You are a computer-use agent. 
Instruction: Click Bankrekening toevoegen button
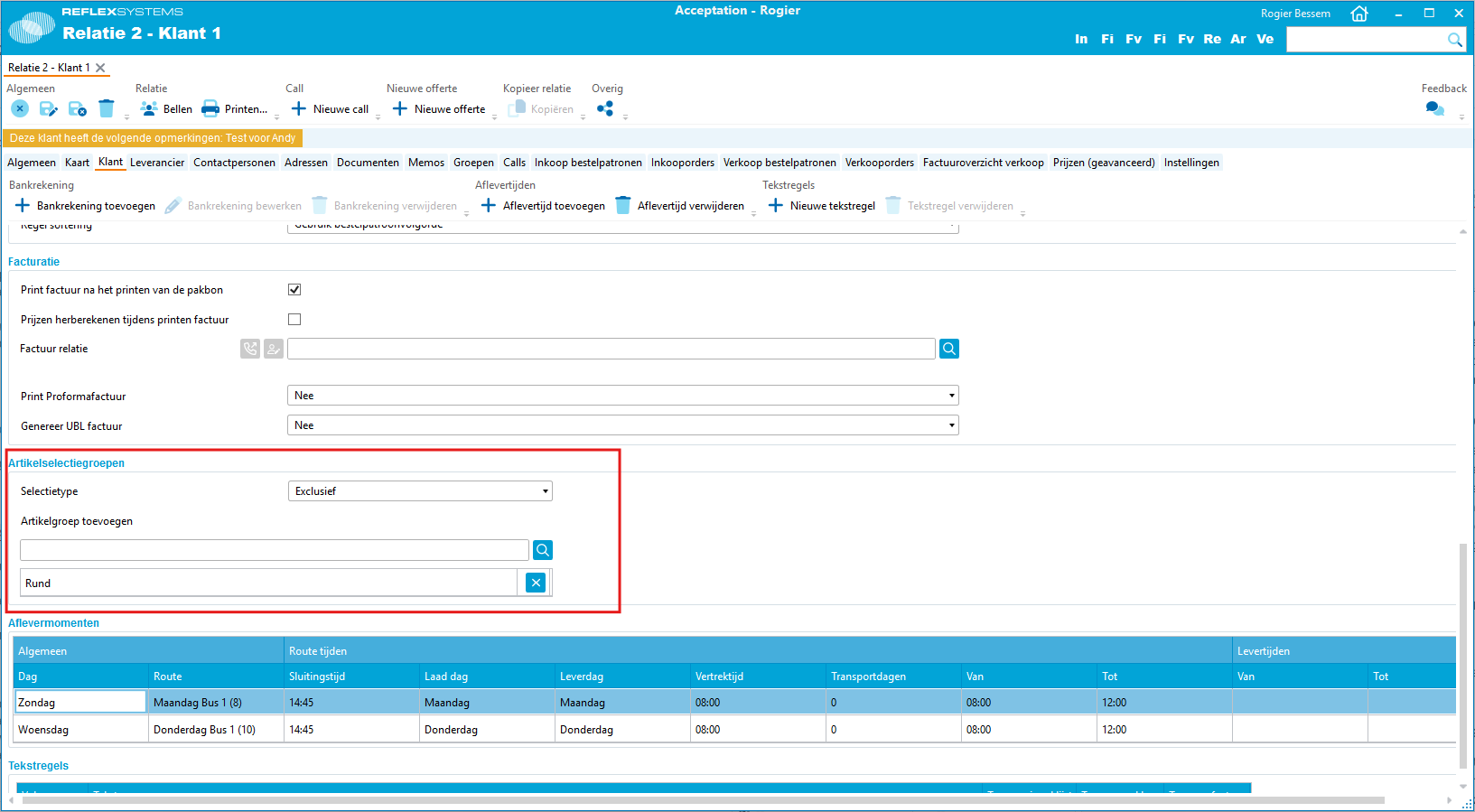click(x=85, y=206)
